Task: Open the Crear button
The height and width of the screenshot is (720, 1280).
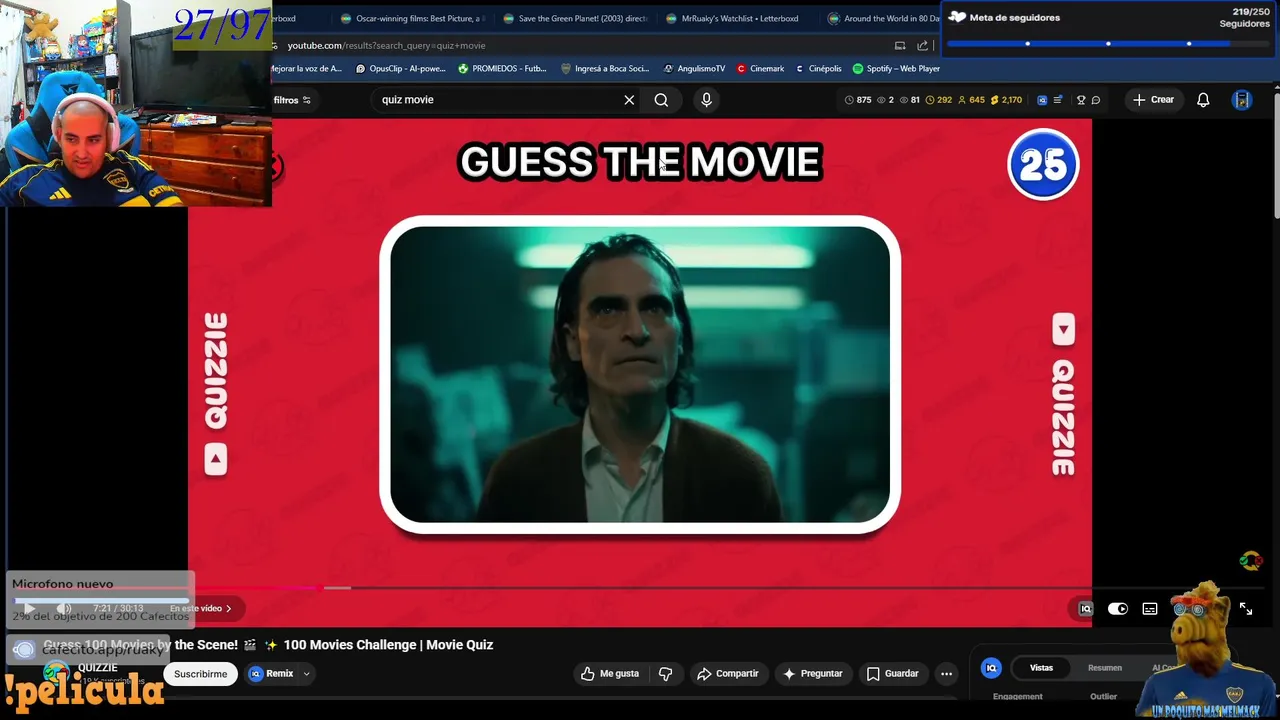Action: [x=1153, y=100]
